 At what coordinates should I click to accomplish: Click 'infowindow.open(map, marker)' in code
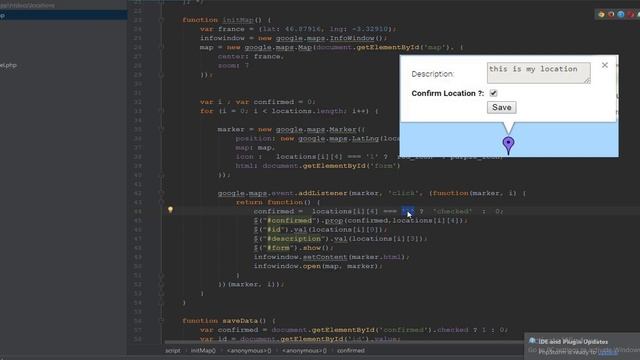click(x=318, y=266)
